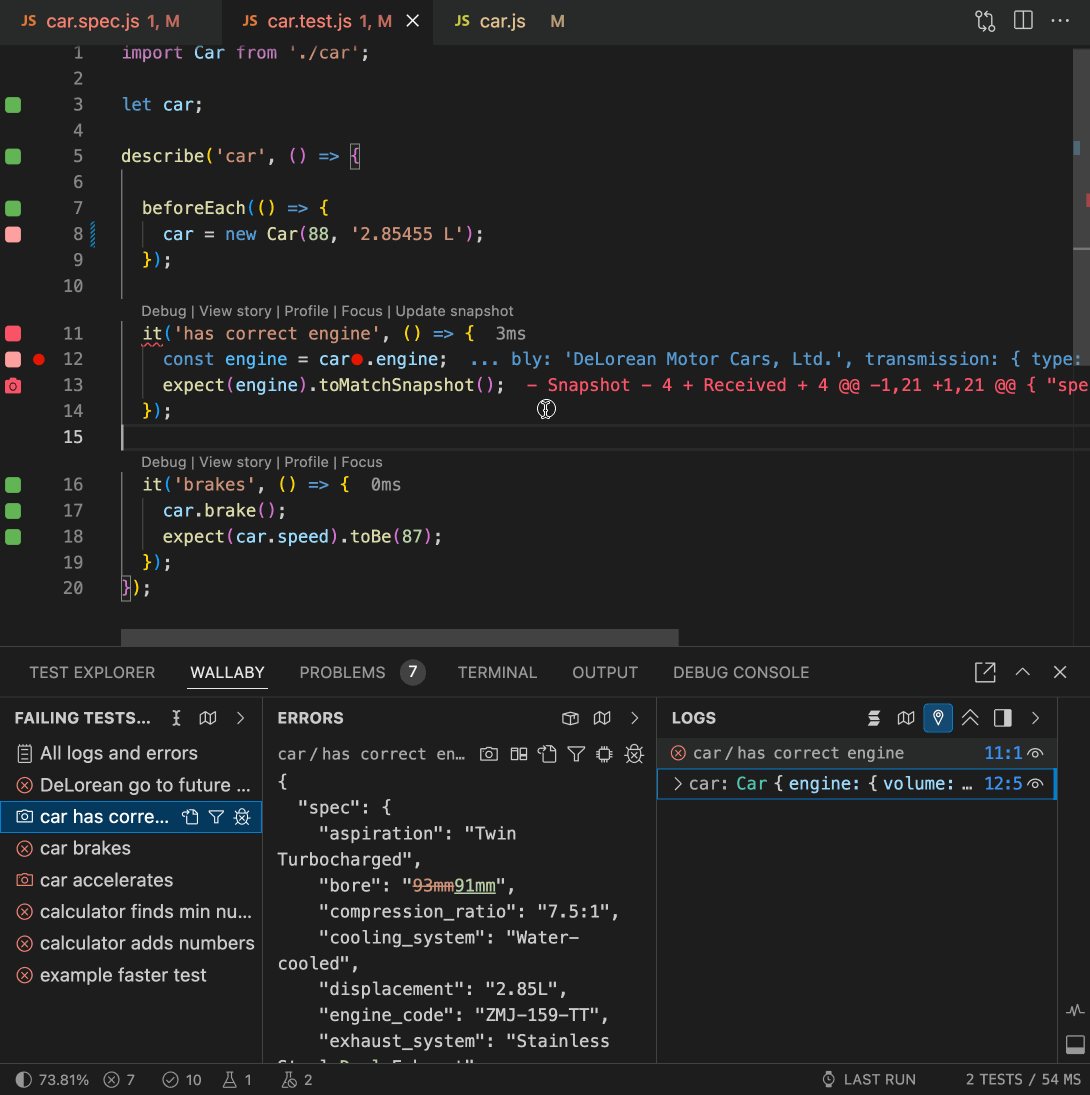Select the 'DeLorean go to future' failing test
The height and width of the screenshot is (1095, 1090).
pyautogui.click(x=131, y=785)
